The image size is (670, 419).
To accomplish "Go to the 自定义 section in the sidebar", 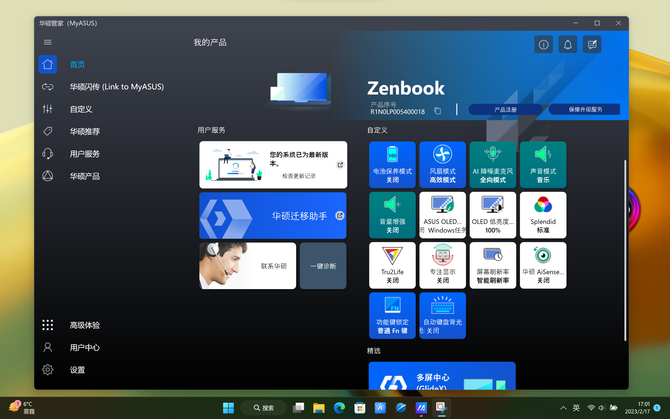I will tap(81, 109).
